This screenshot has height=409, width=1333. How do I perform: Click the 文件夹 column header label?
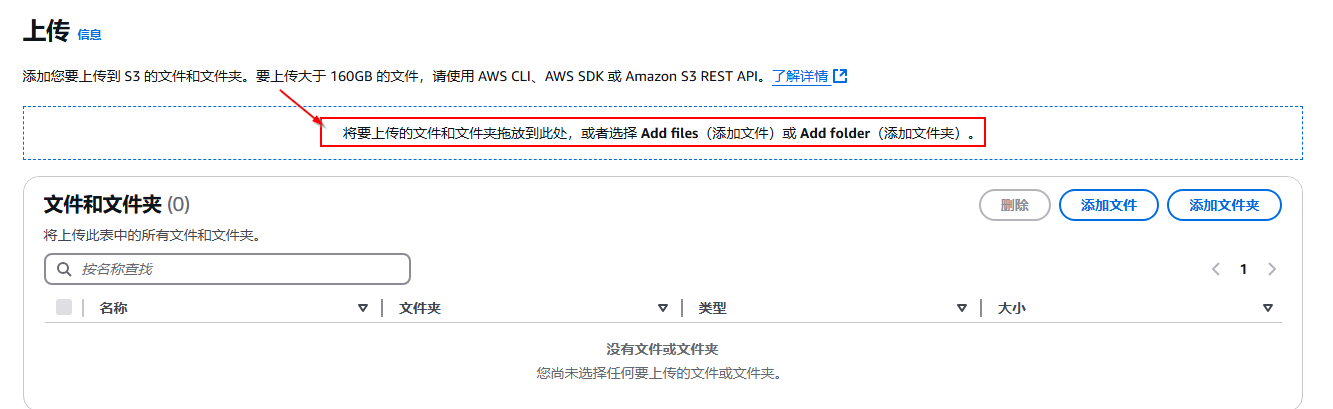pyautogui.click(x=420, y=308)
